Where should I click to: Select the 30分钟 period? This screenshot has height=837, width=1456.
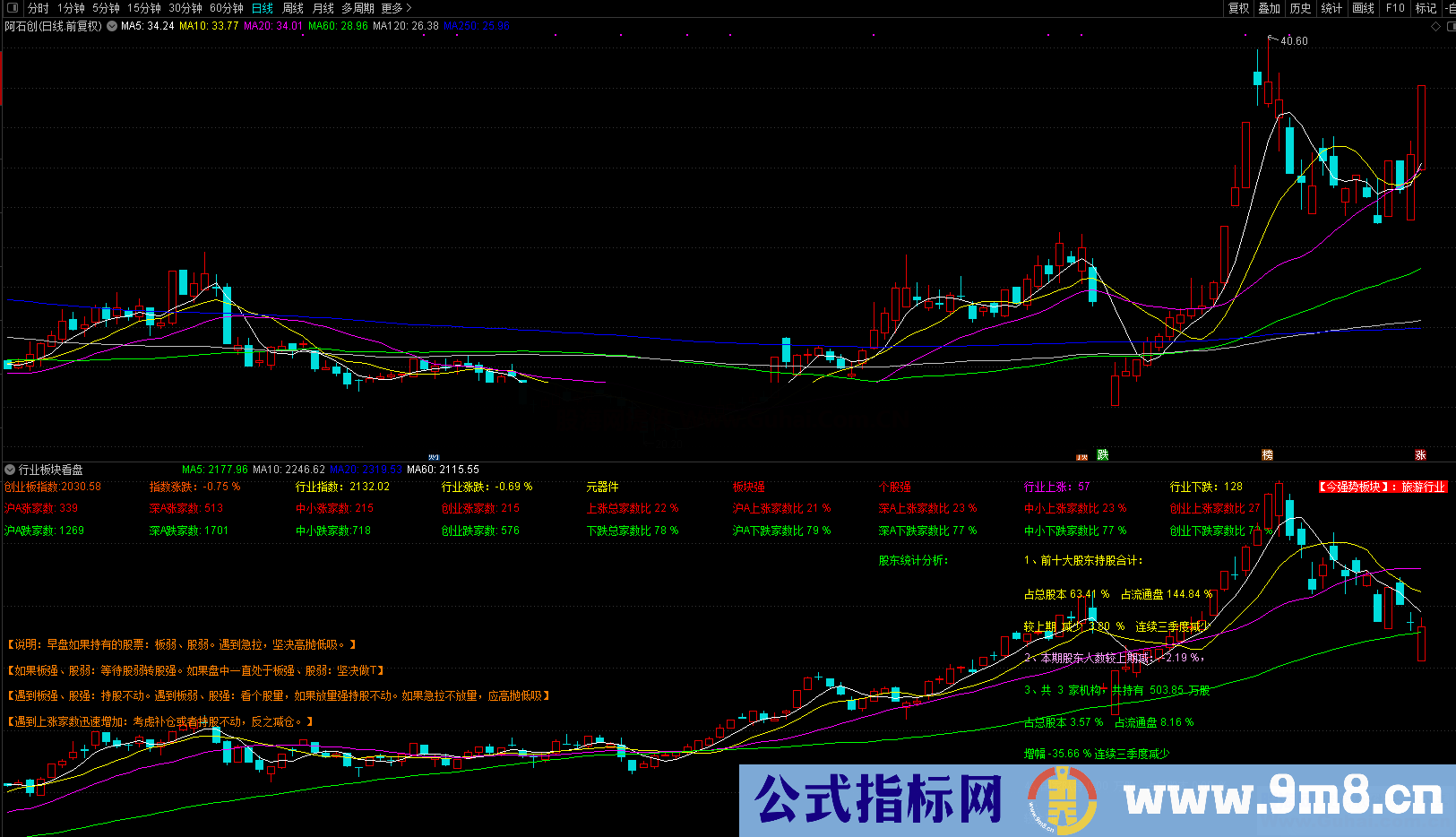185,8
